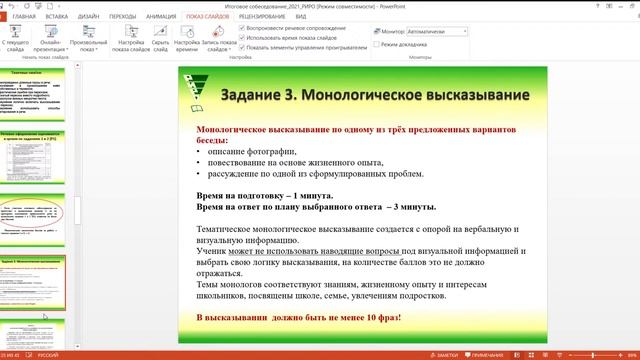Click Скрыть слайд button
The width and height of the screenshot is (640, 360).
(160, 38)
